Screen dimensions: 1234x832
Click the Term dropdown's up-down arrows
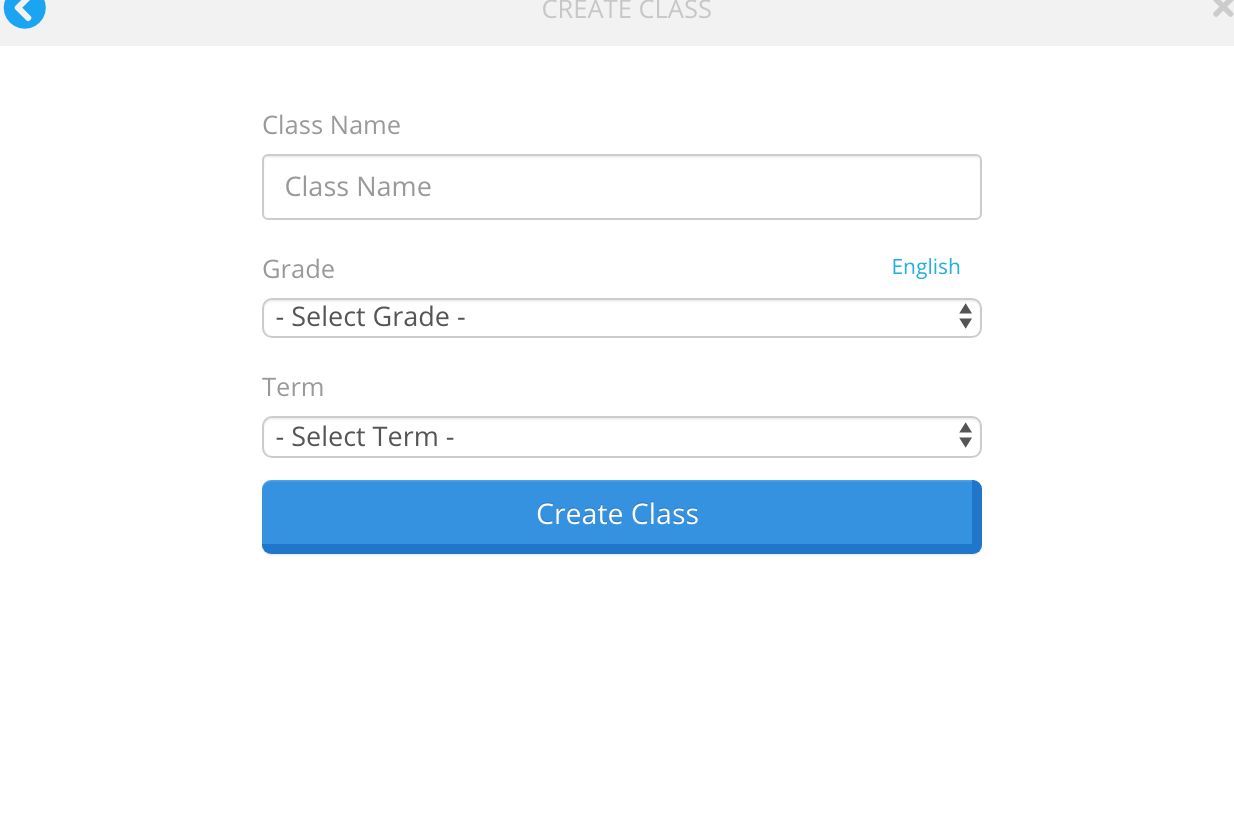click(965, 435)
